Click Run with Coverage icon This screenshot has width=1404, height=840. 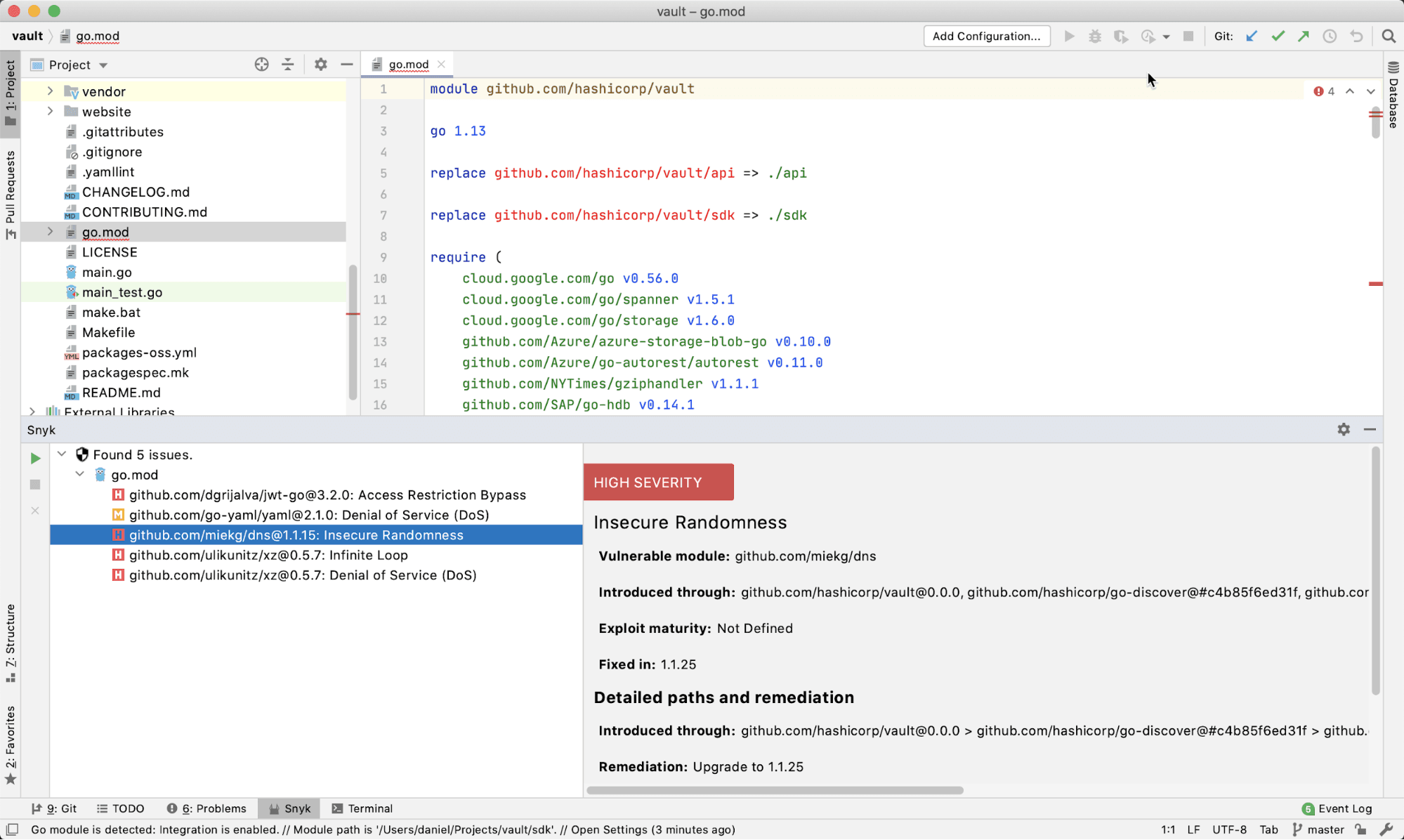[1121, 36]
